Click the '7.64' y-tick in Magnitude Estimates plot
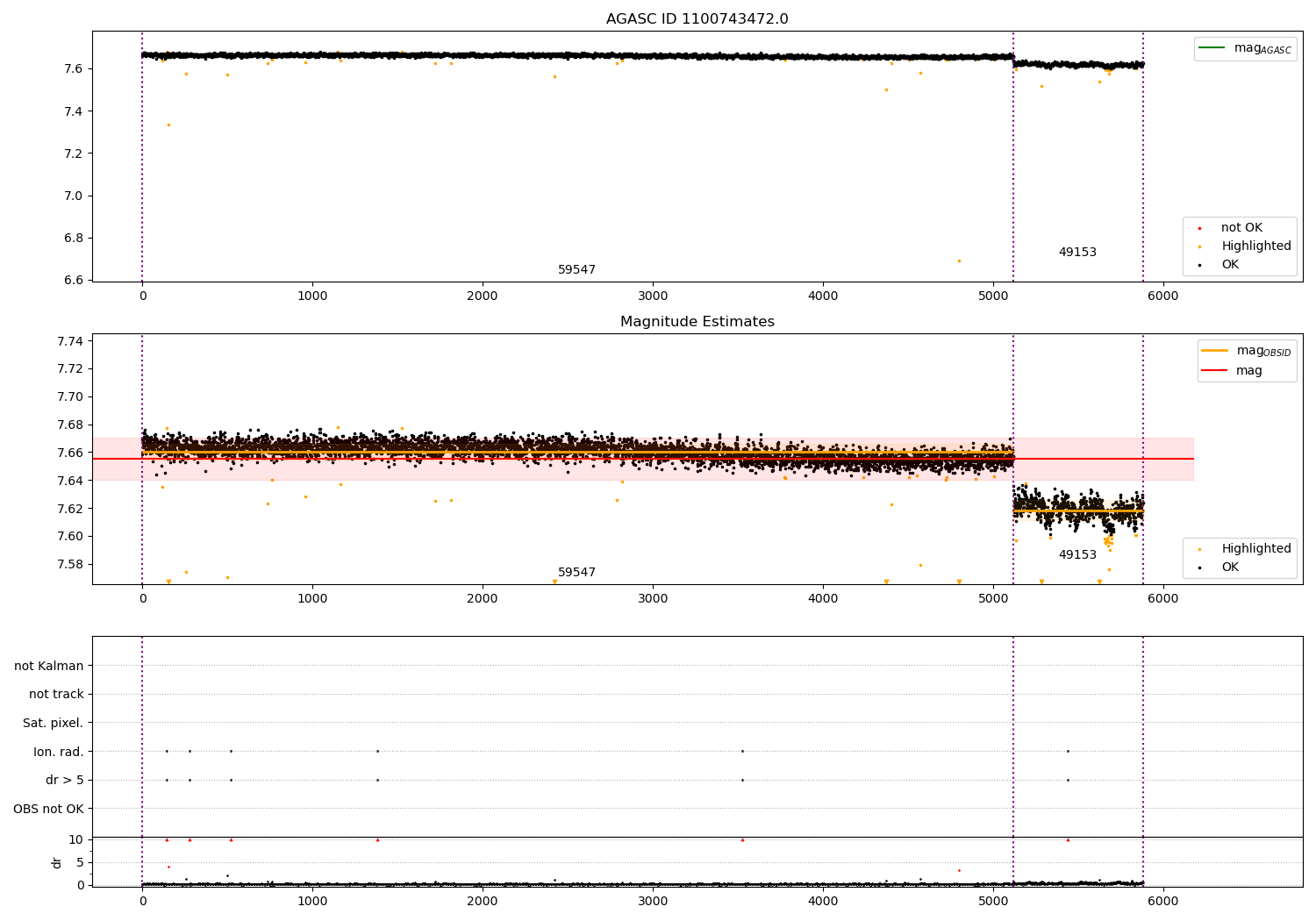The image size is (1316, 921). pyautogui.click(x=70, y=481)
